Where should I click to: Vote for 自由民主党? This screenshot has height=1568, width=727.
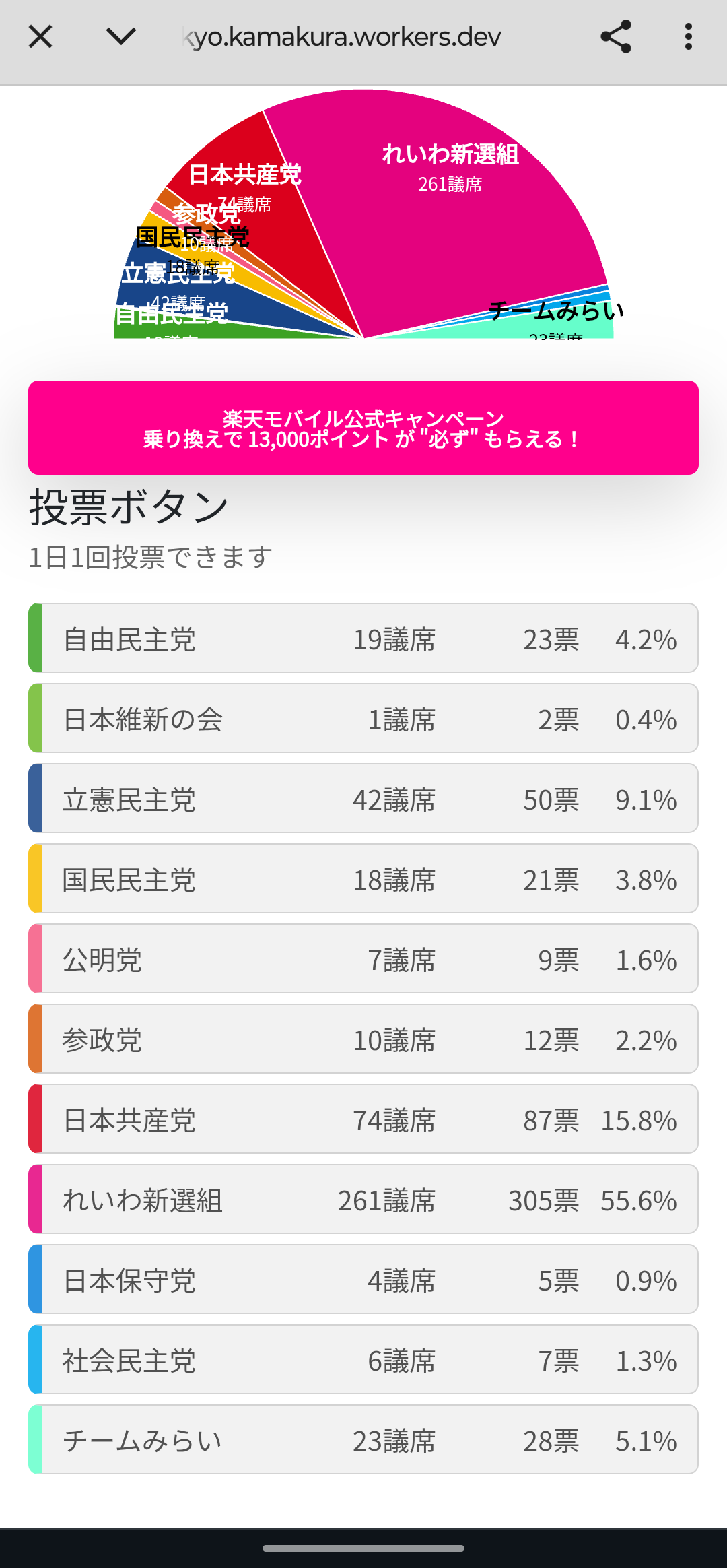363,638
